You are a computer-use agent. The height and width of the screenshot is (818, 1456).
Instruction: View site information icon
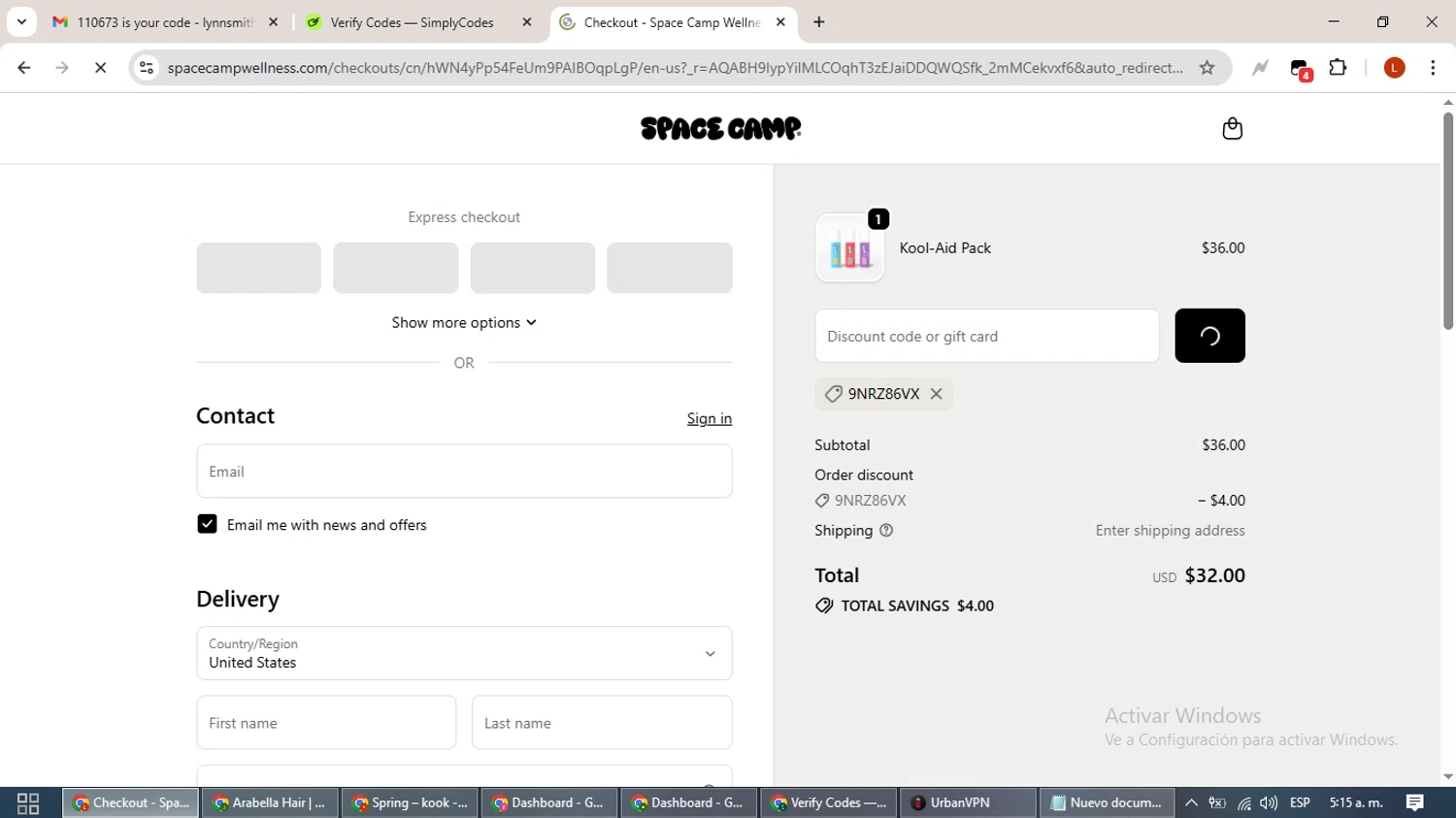pyautogui.click(x=147, y=68)
